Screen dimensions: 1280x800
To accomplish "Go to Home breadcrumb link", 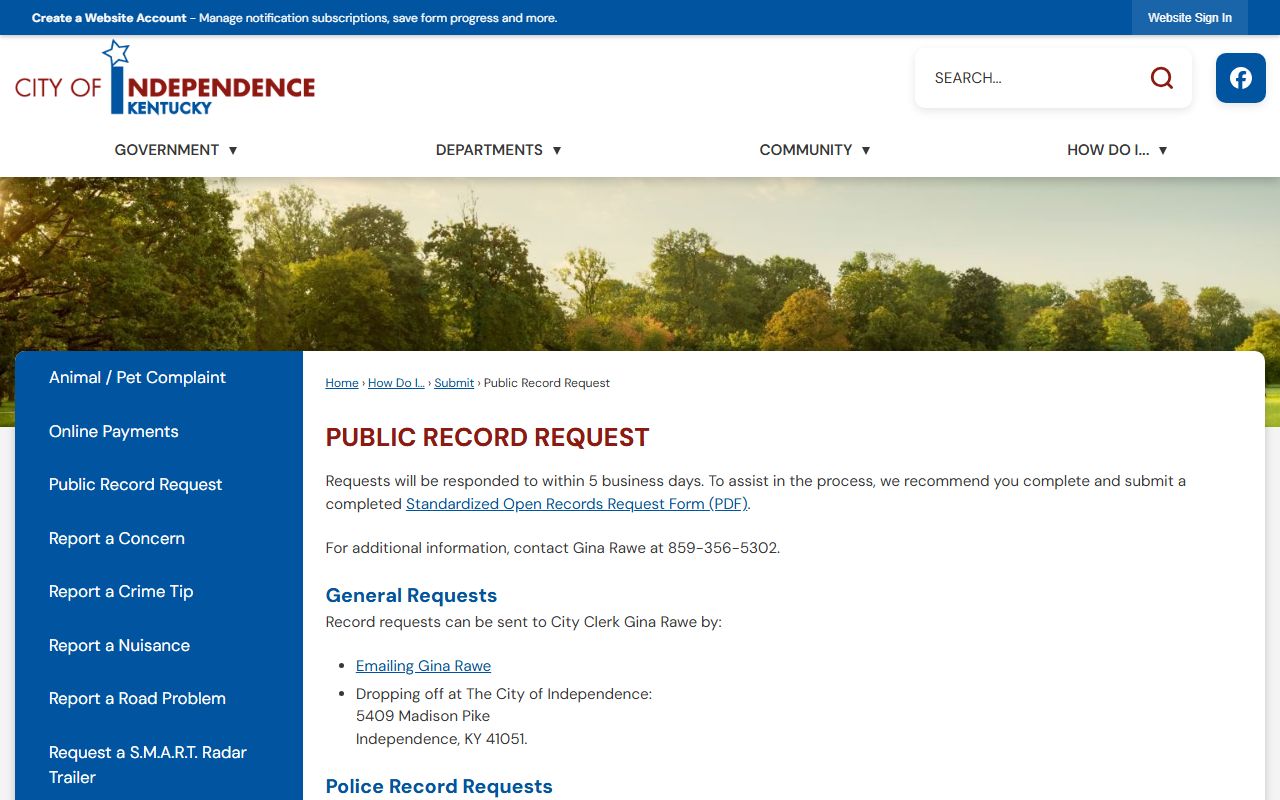I will (342, 383).
